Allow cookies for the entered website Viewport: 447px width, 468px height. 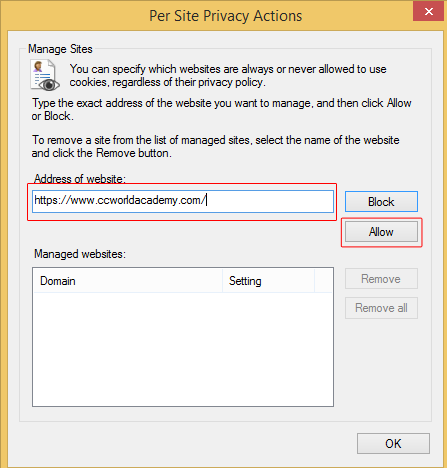pos(381,232)
